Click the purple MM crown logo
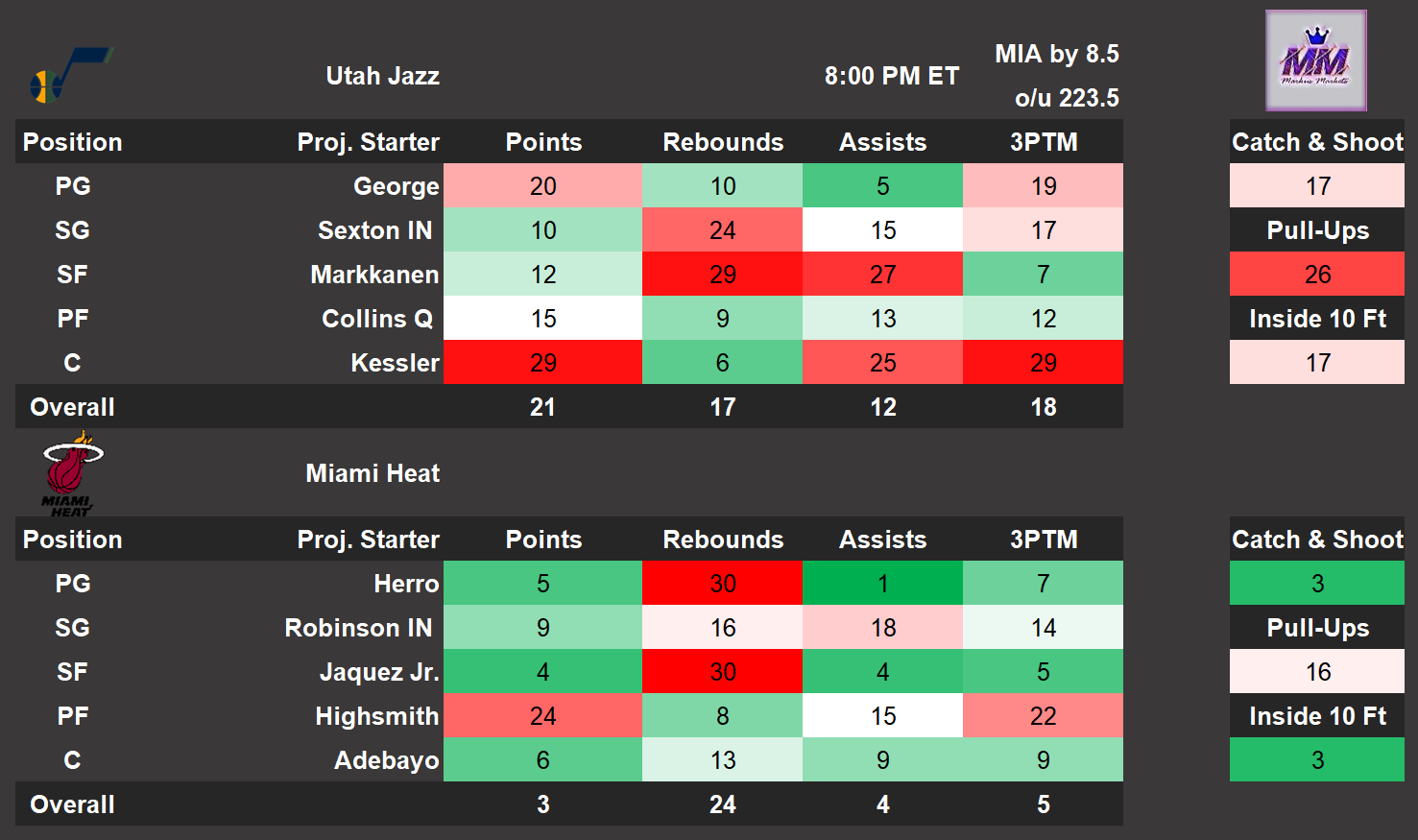This screenshot has height=840, width=1418. [1315, 60]
